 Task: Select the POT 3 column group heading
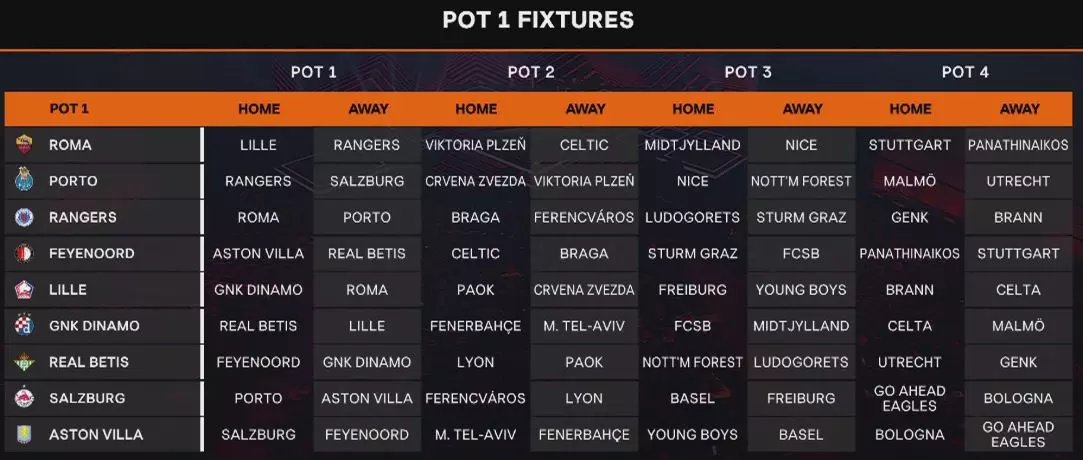(x=747, y=72)
